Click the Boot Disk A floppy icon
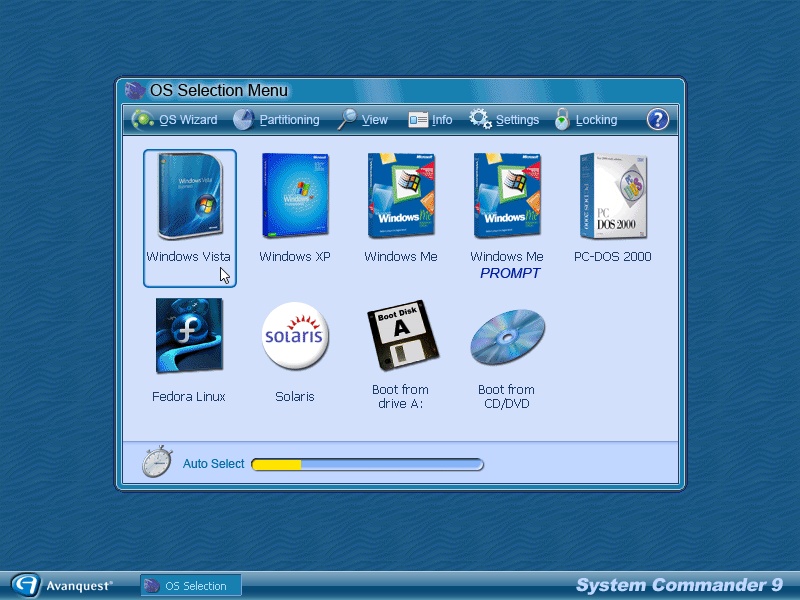Screen dimensions: 800x600 pos(403,335)
